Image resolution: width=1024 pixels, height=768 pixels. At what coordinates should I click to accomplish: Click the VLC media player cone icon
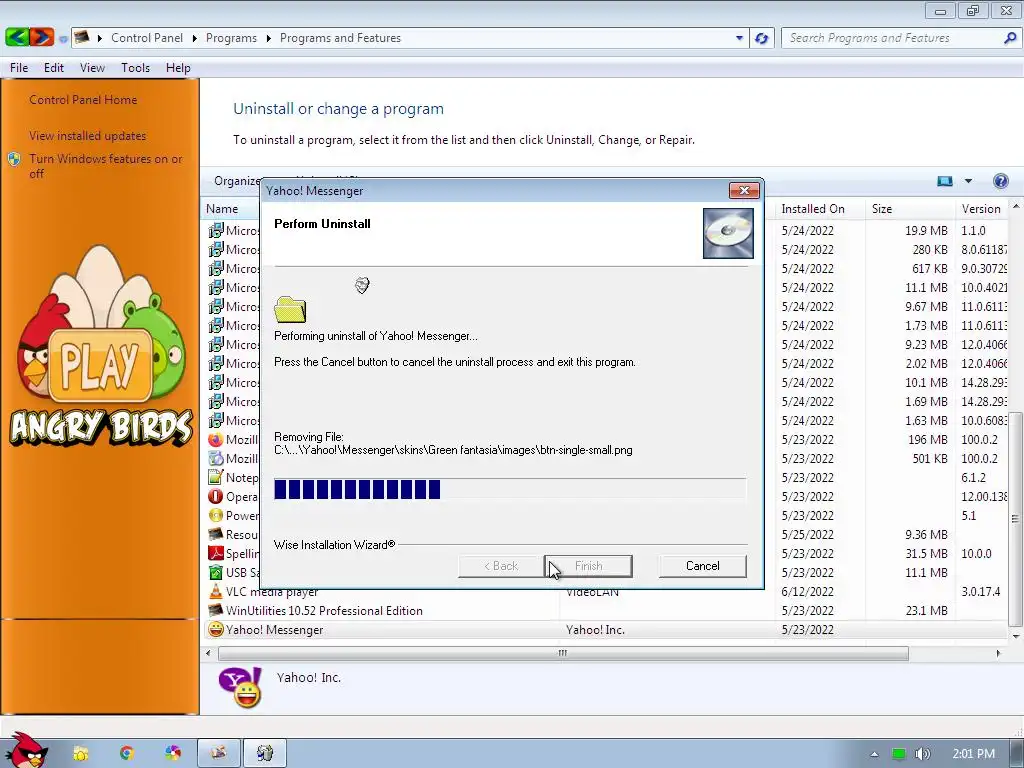216,592
